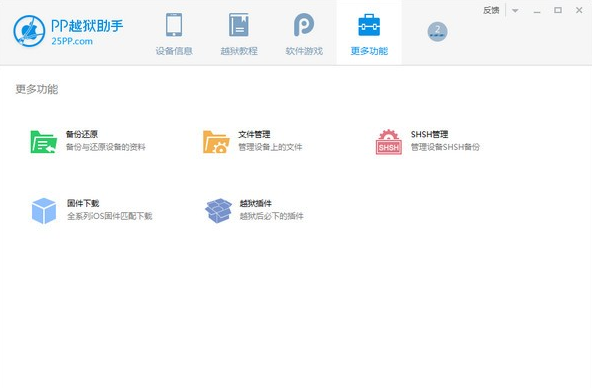Click description 管理设备上的文件
Image resolution: width=592 pixels, height=388 pixels.
[x=270, y=147]
